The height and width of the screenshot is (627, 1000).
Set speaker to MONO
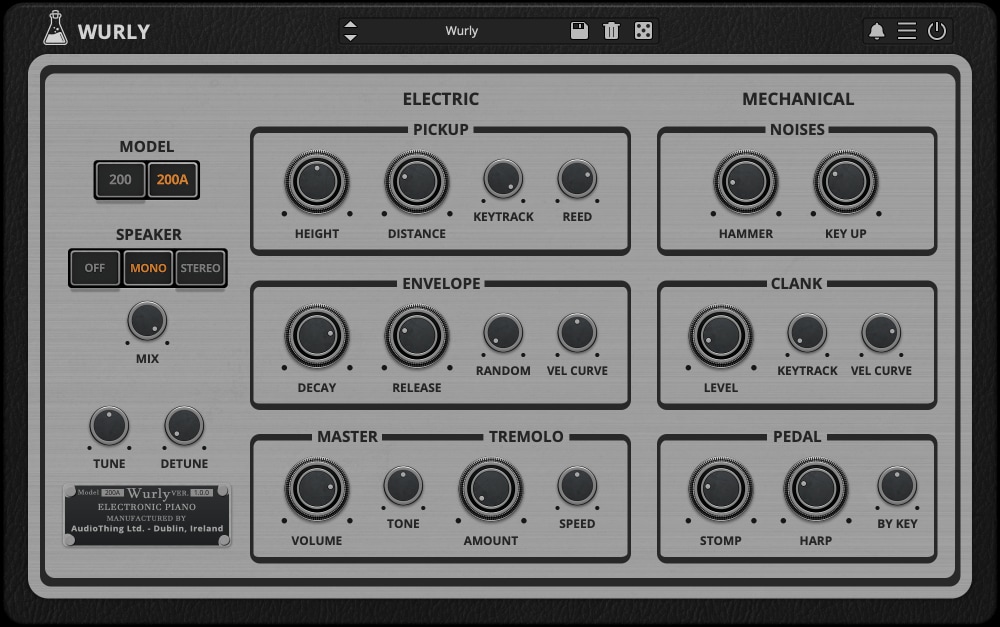(x=148, y=268)
